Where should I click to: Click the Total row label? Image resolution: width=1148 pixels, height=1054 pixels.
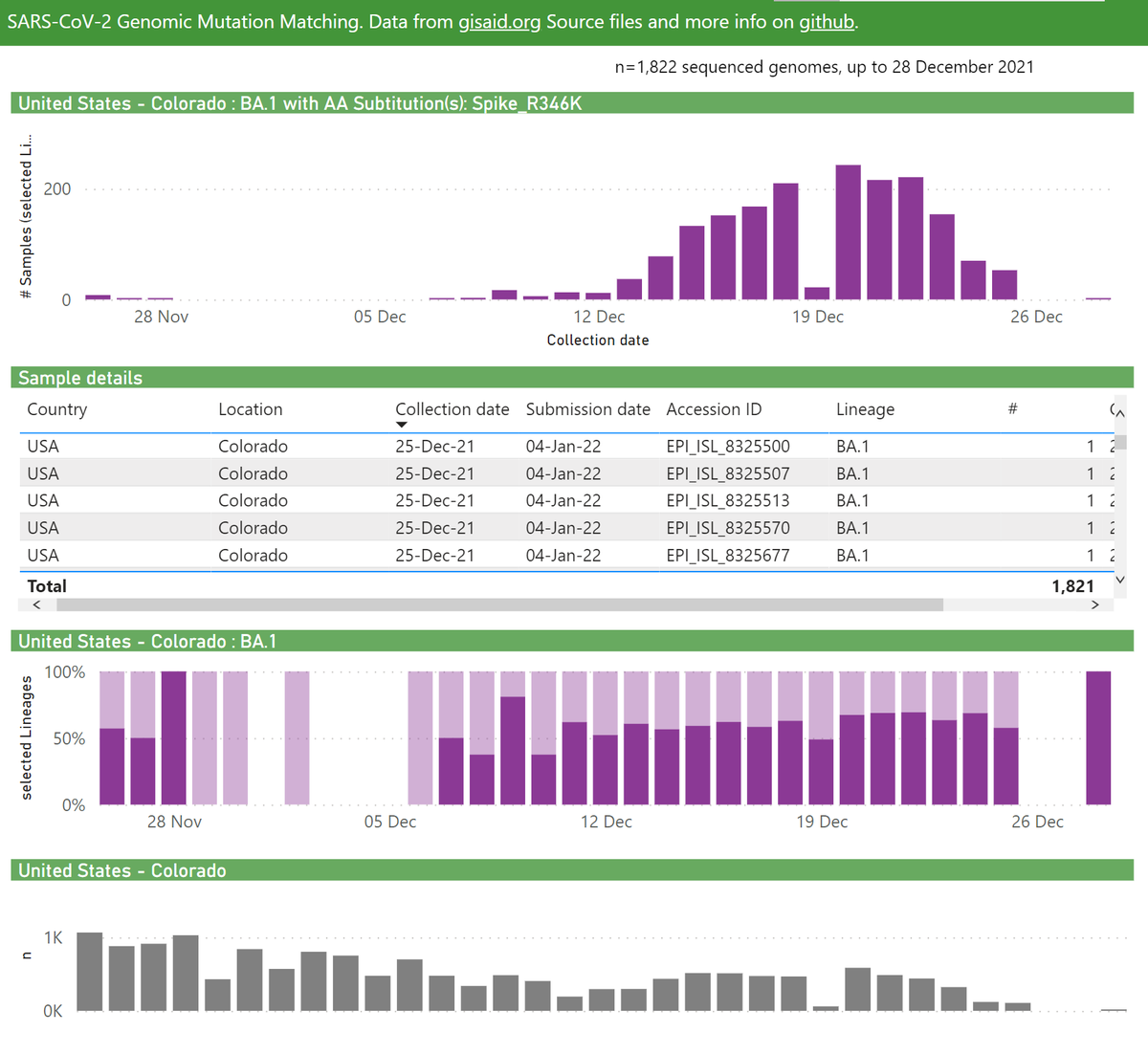coord(47,586)
